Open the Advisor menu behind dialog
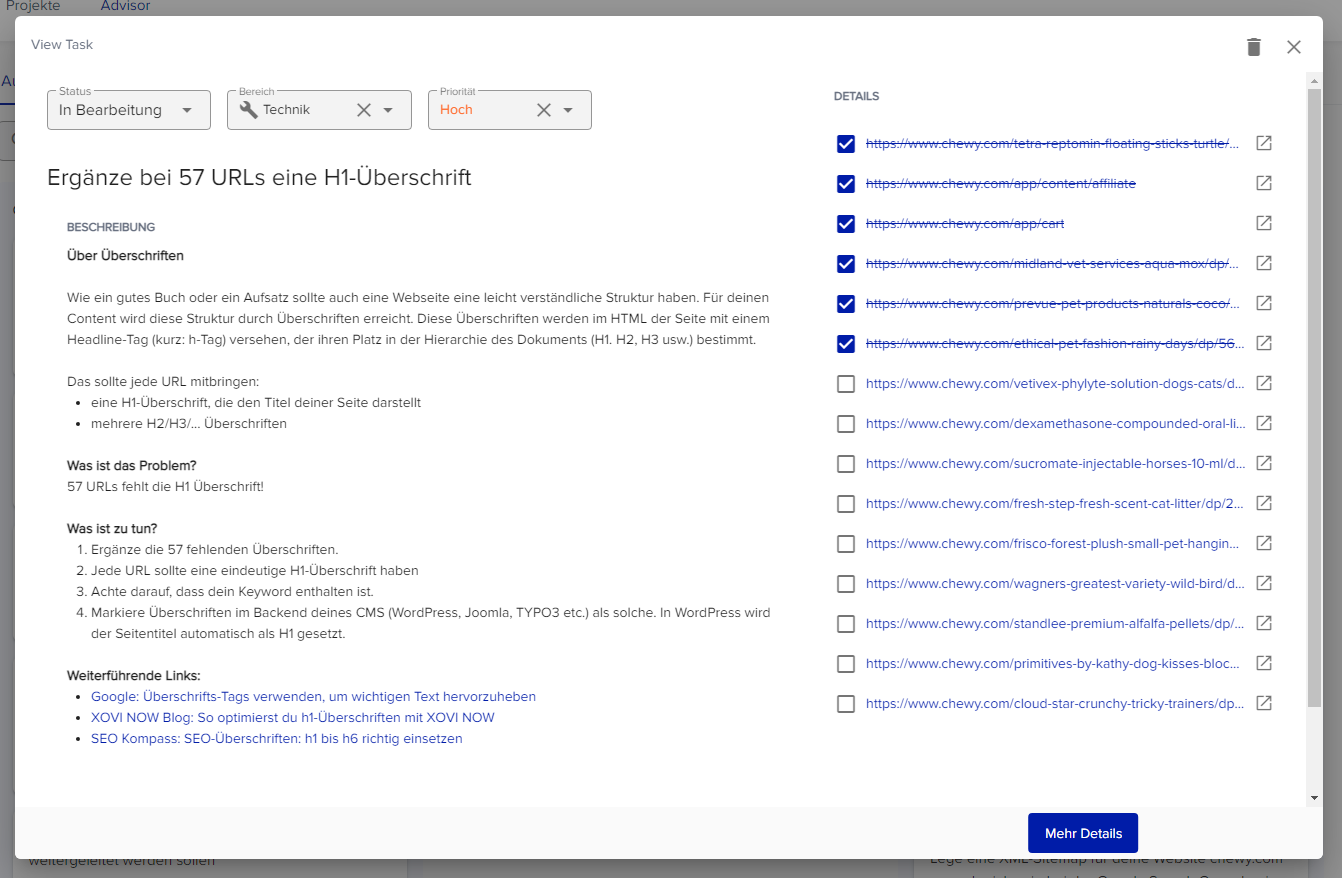Image resolution: width=1342 pixels, height=878 pixels. tap(126, 6)
